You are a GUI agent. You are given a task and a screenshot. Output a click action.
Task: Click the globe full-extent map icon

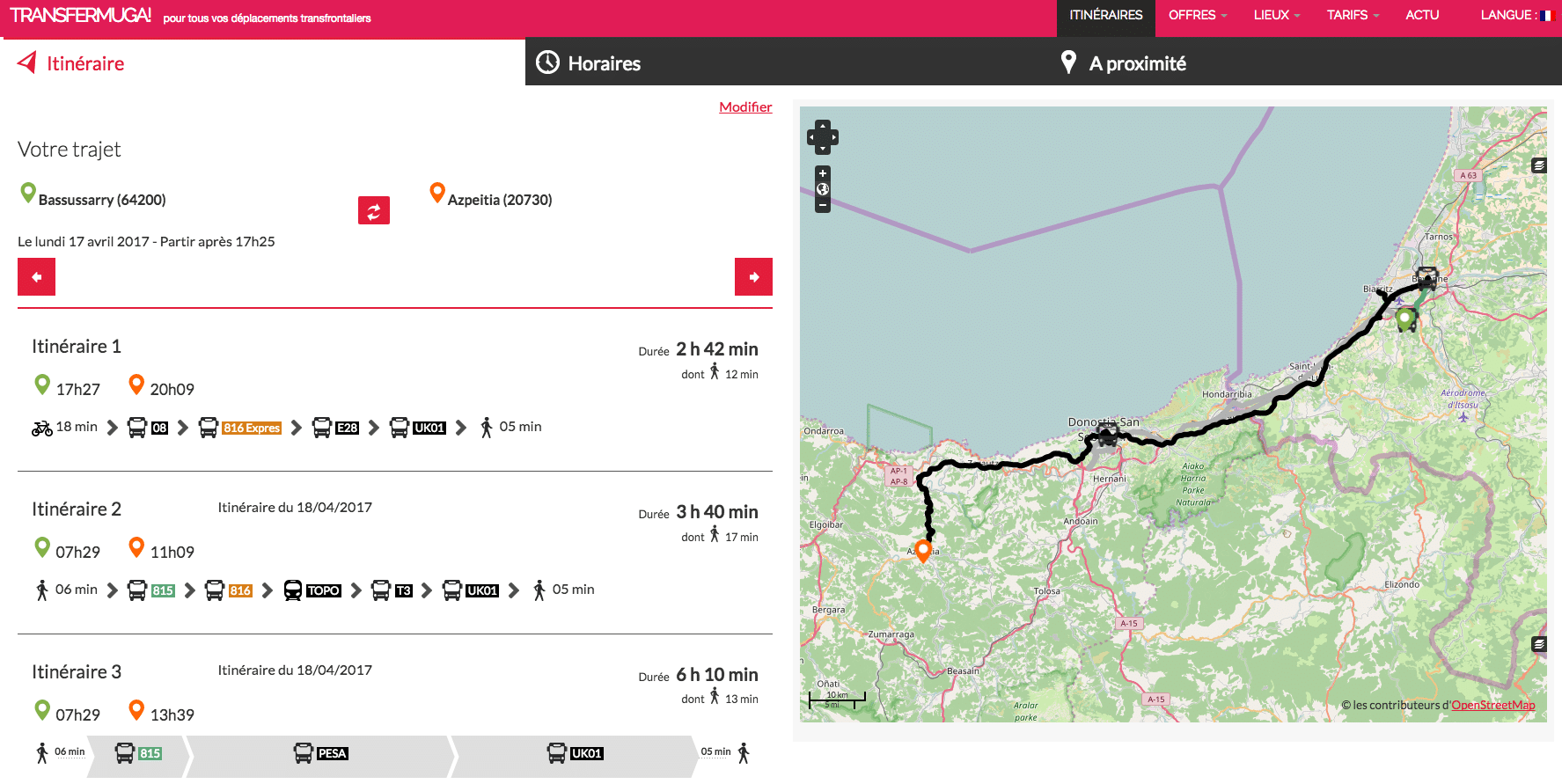pos(822,189)
